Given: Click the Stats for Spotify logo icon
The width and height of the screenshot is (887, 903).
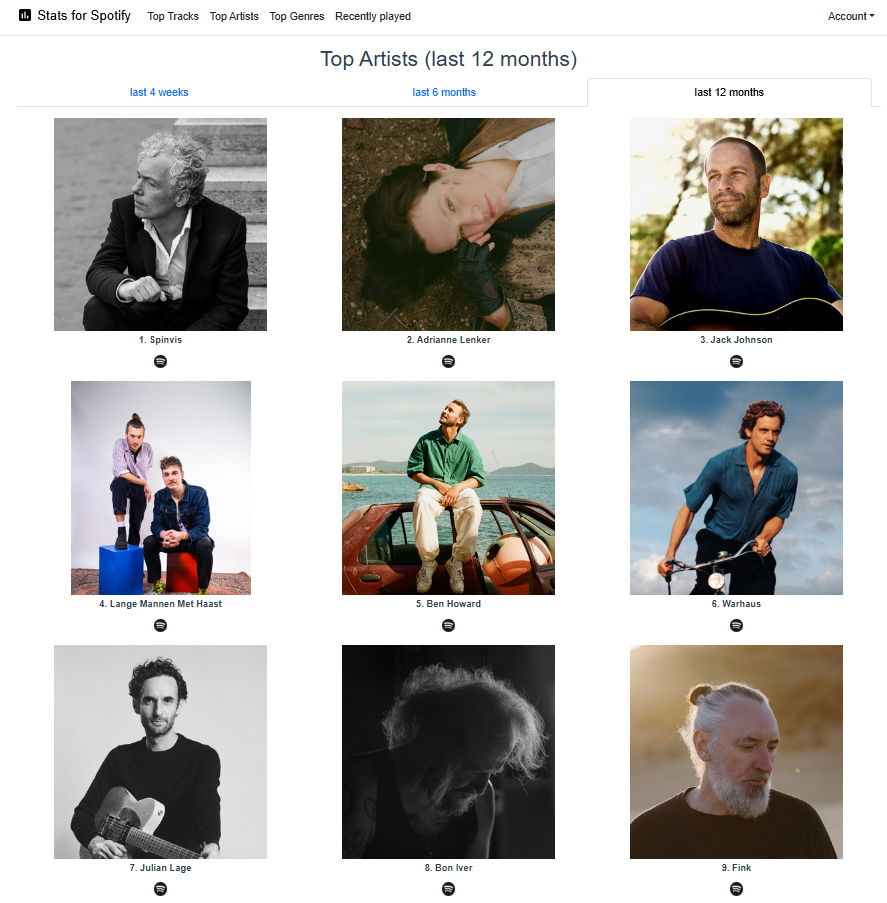Looking at the screenshot, I should [25, 16].
